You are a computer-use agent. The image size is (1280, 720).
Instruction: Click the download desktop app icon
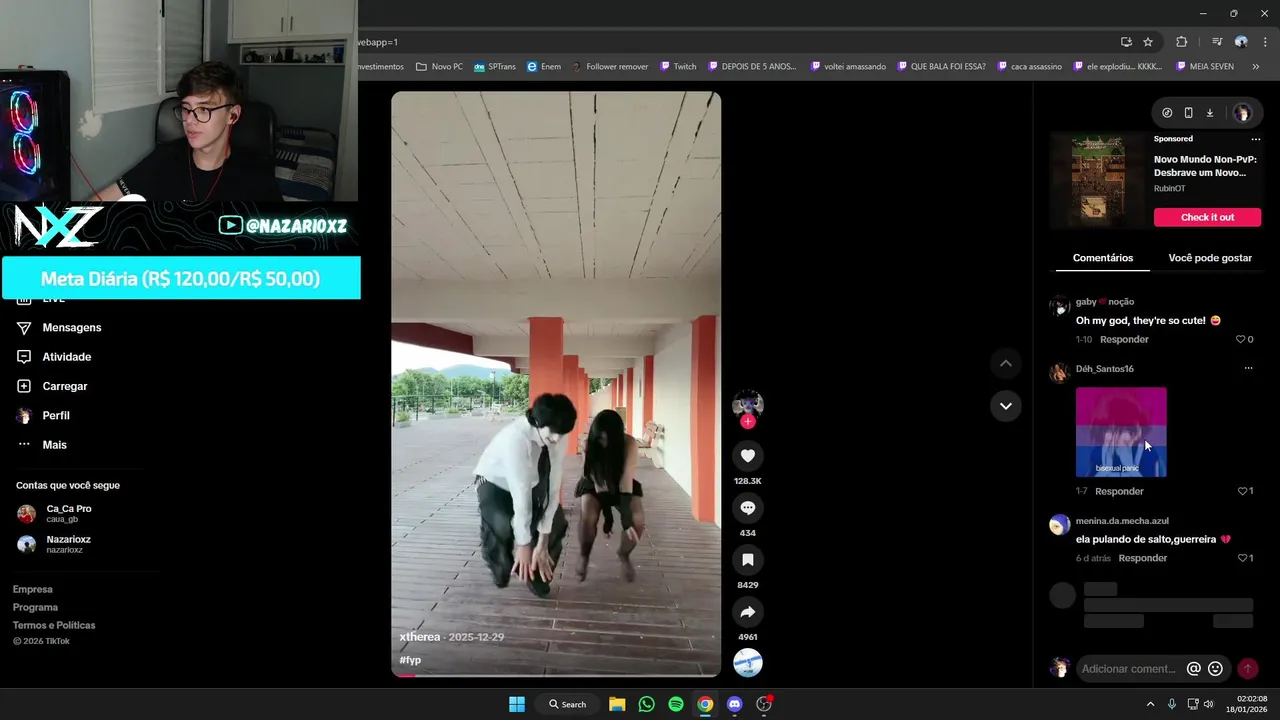pos(1209,113)
